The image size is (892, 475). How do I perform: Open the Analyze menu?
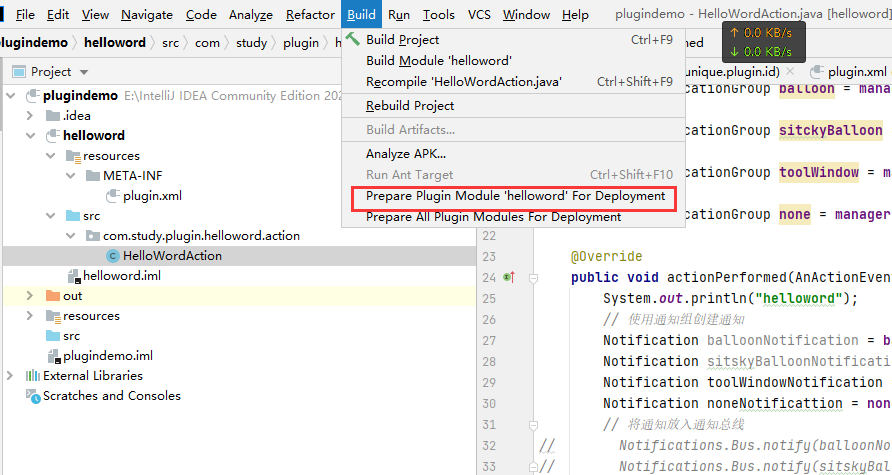(251, 14)
